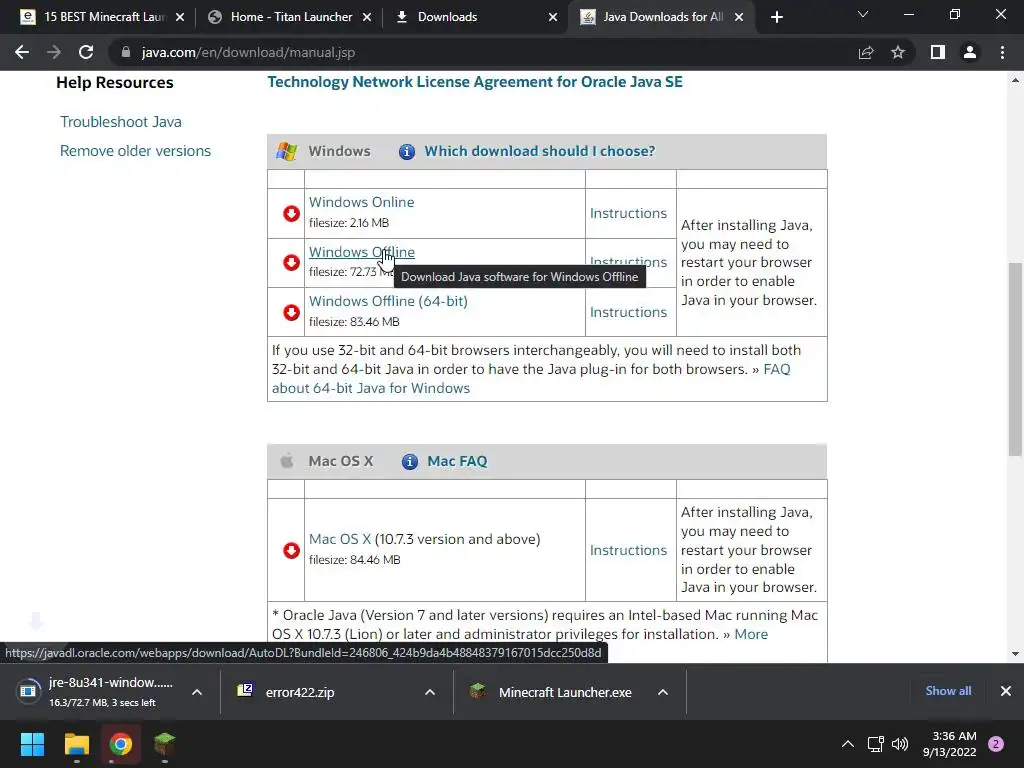Image resolution: width=1024 pixels, height=768 pixels.
Task: Switch to the Home - Titan Launcher tab
Action: pos(290,17)
